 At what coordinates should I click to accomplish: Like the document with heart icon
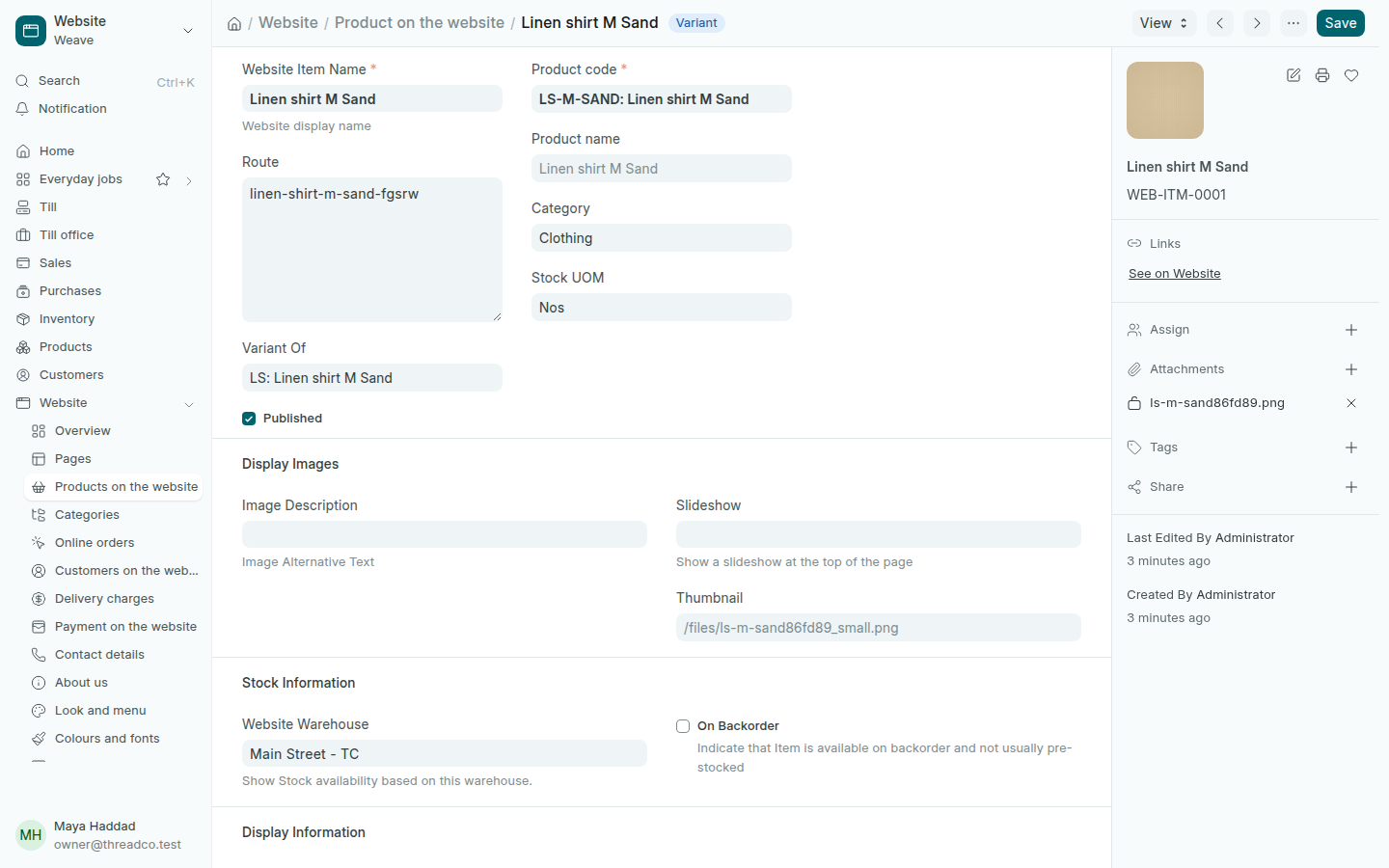coord(1351,75)
